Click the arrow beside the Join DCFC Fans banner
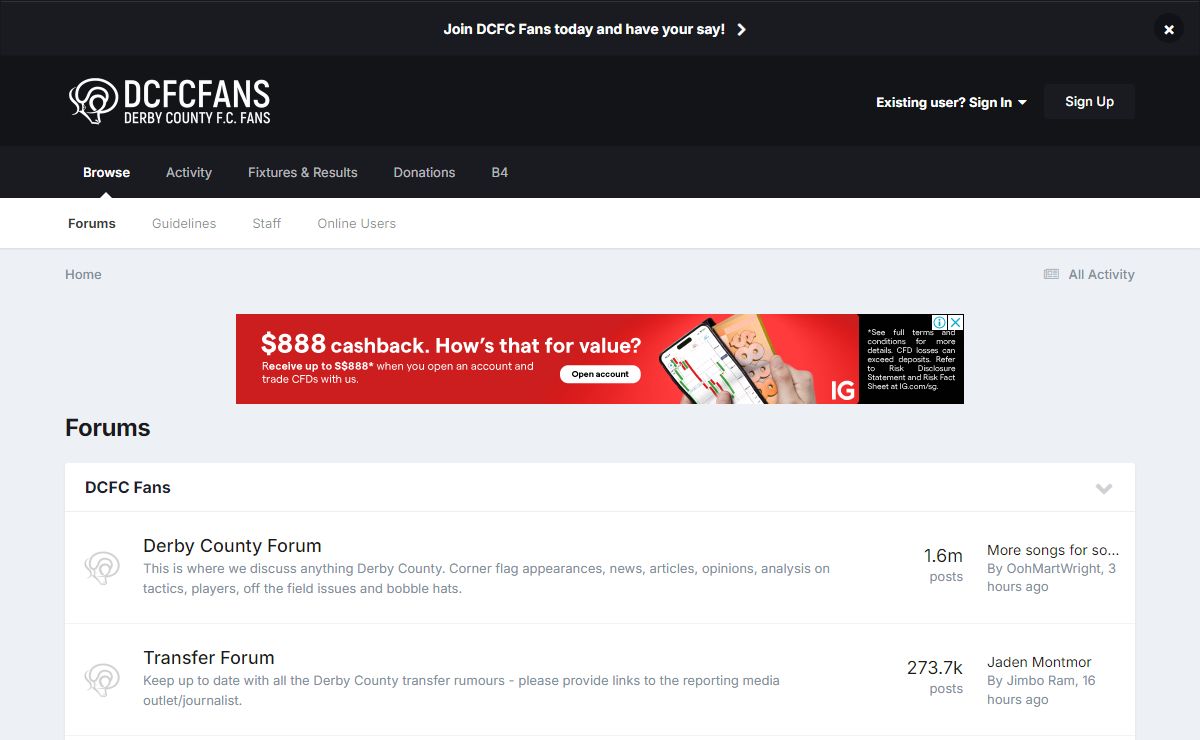The width and height of the screenshot is (1200, 740). click(741, 30)
